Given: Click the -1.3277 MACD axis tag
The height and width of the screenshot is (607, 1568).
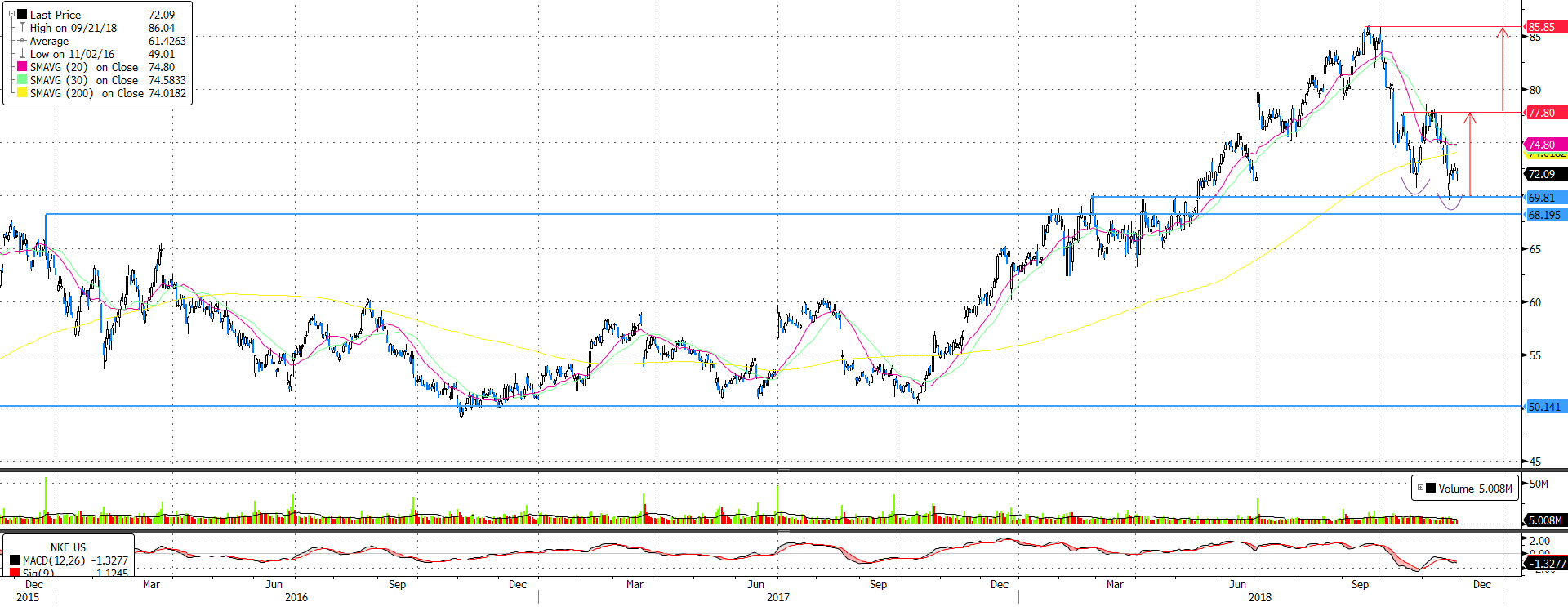Looking at the screenshot, I should tap(1546, 563).
